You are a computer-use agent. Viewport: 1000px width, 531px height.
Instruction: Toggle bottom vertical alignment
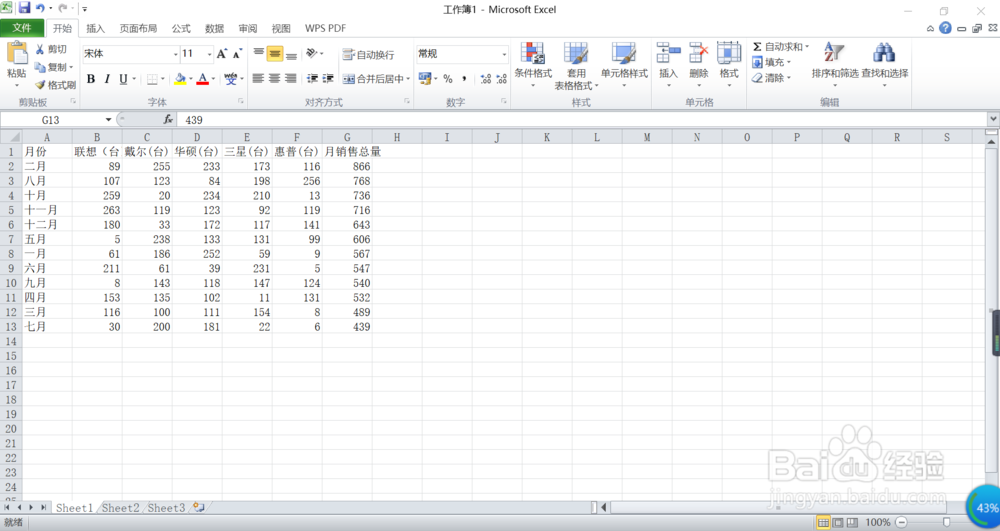(291, 54)
